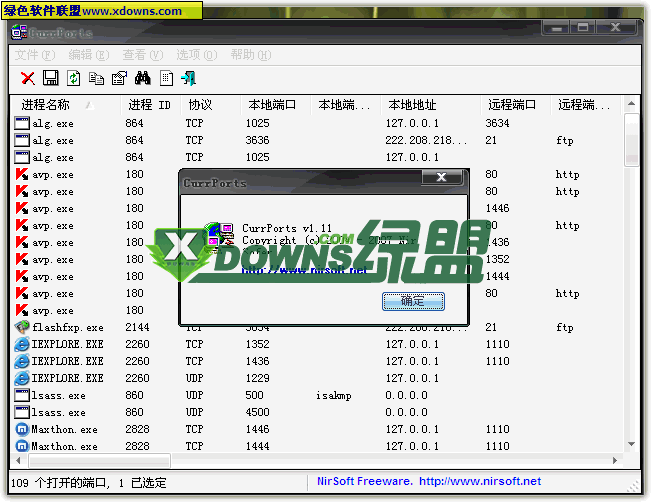Click the flashfxp.exe row icon
Image resolution: width=651 pixels, height=502 pixels.
click(x=22, y=327)
